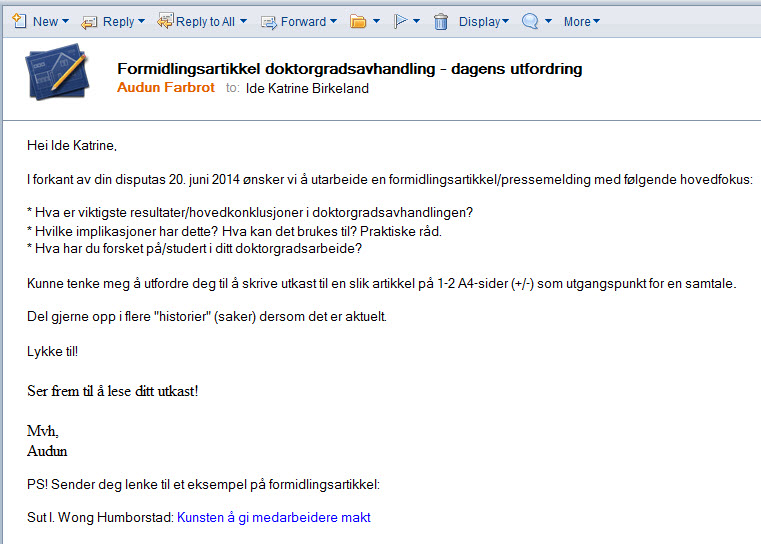Click the move-to-folder icon
761x544 pixels.
(x=358, y=21)
